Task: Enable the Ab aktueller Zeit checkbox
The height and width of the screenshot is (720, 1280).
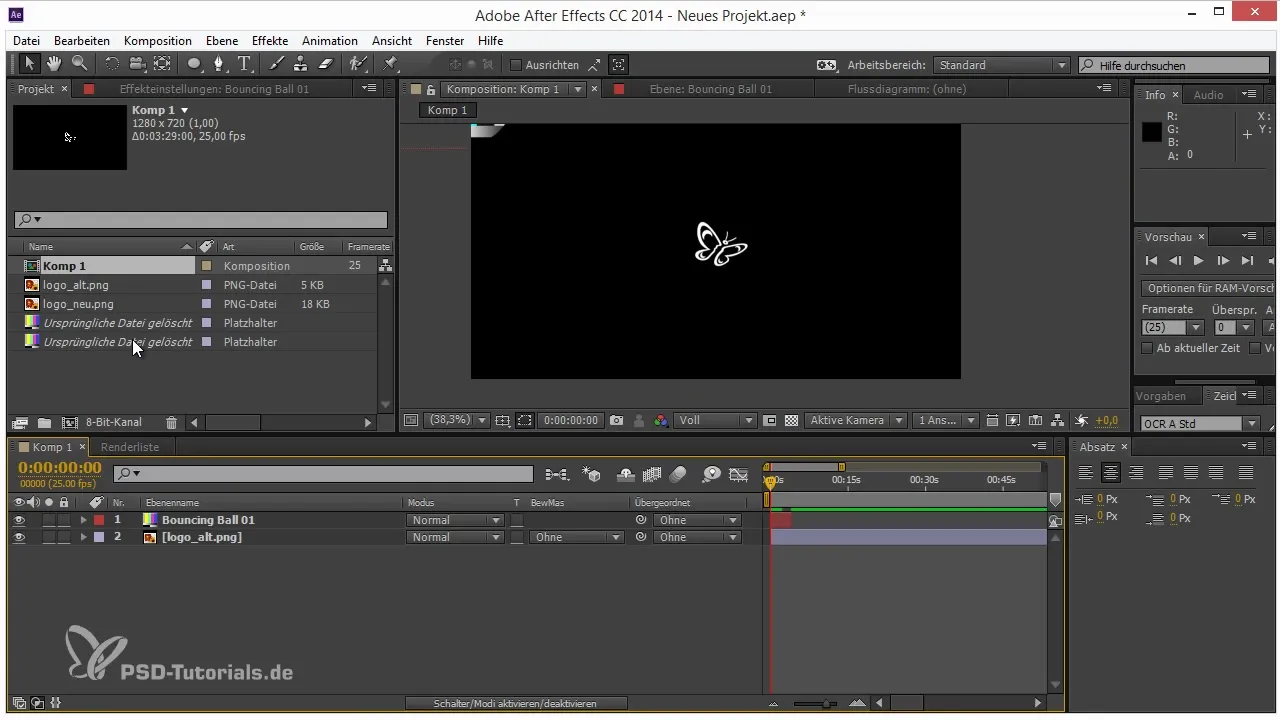Action: [1148, 348]
